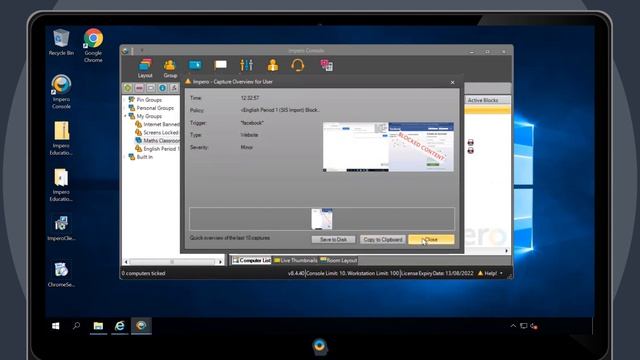Click the blue info group-panel icon
The width and height of the screenshot is (640, 360).
162,88
